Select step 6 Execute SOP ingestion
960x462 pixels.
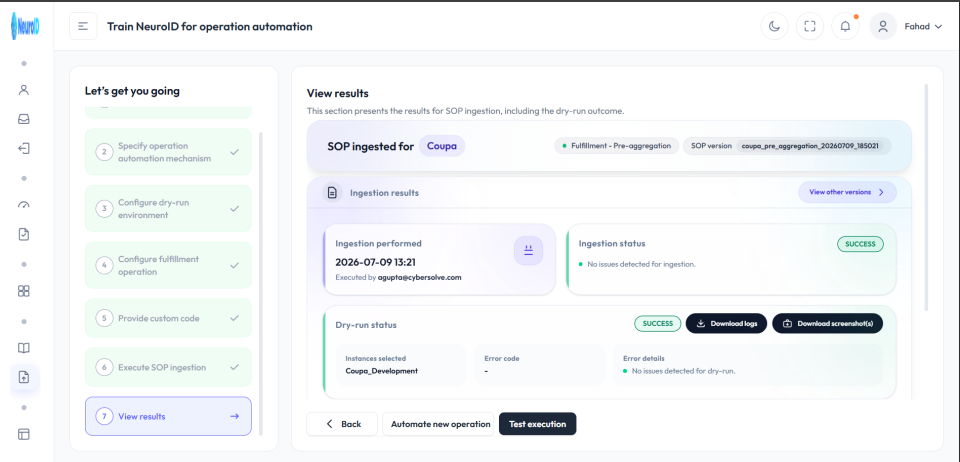point(168,367)
